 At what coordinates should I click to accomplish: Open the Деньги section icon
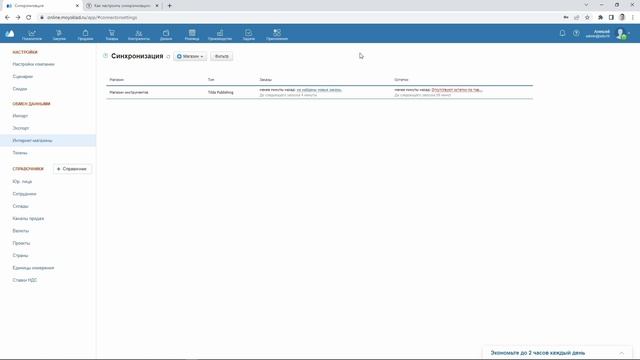166,35
